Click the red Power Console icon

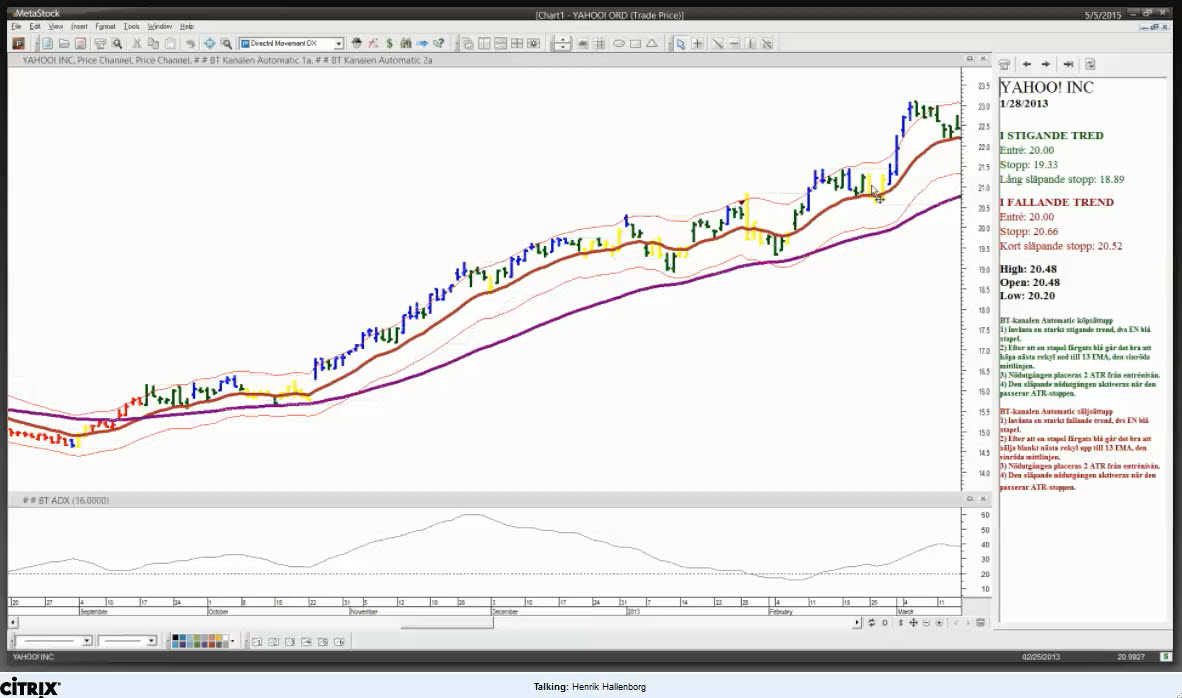[x=18, y=44]
